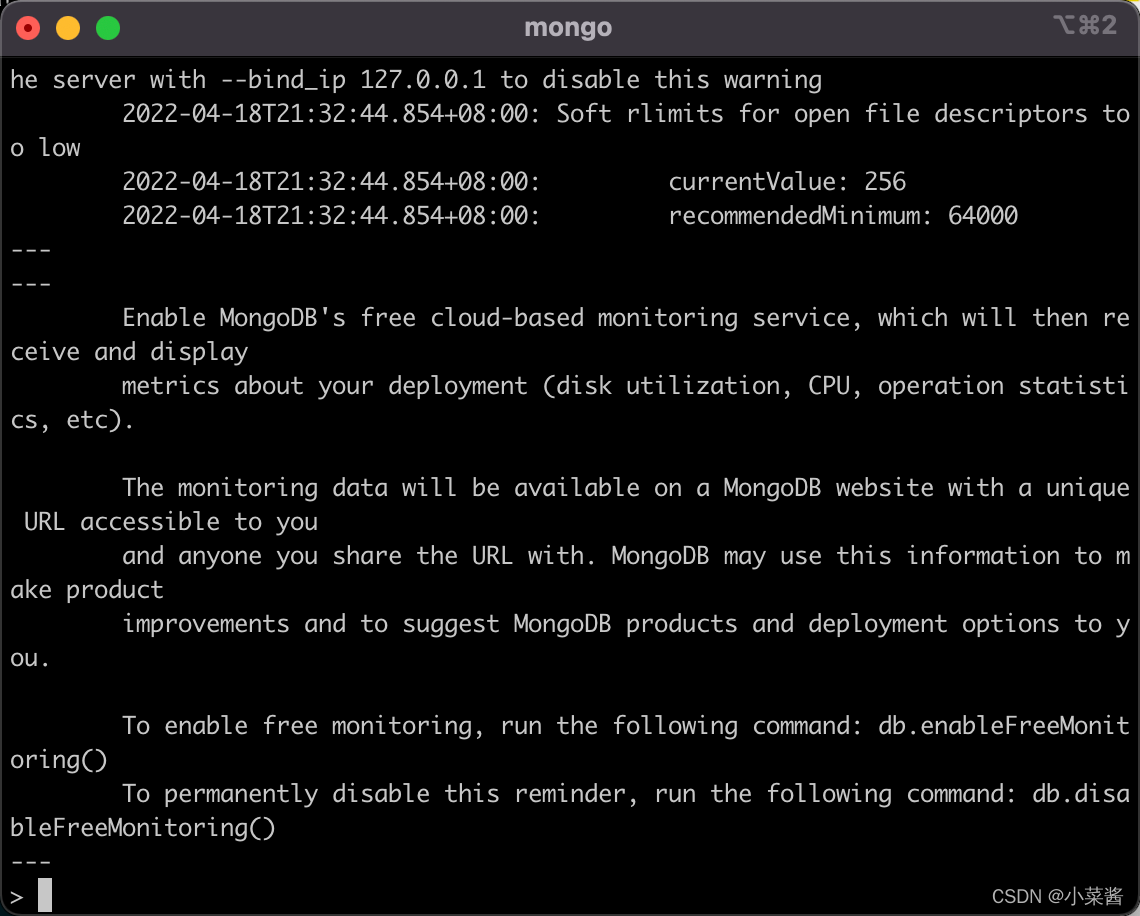Click the > prompt symbol at bottom

click(x=18, y=895)
